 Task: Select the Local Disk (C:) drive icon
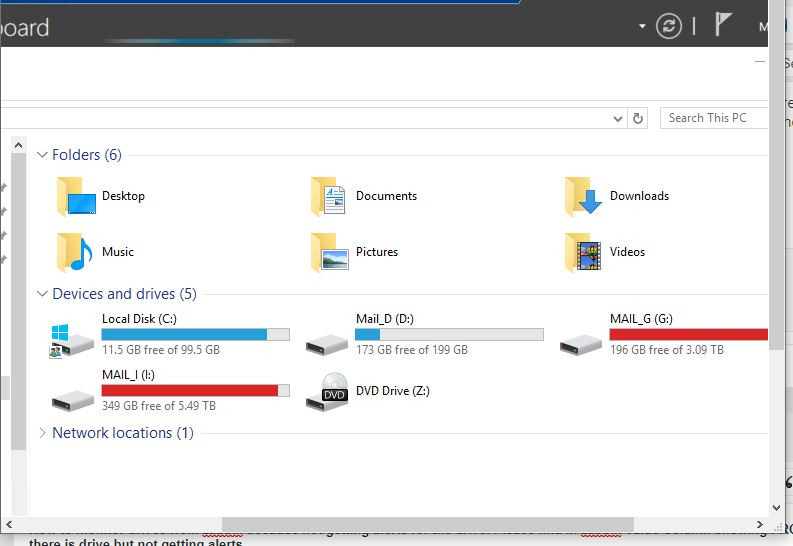click(x=72, y=340)
